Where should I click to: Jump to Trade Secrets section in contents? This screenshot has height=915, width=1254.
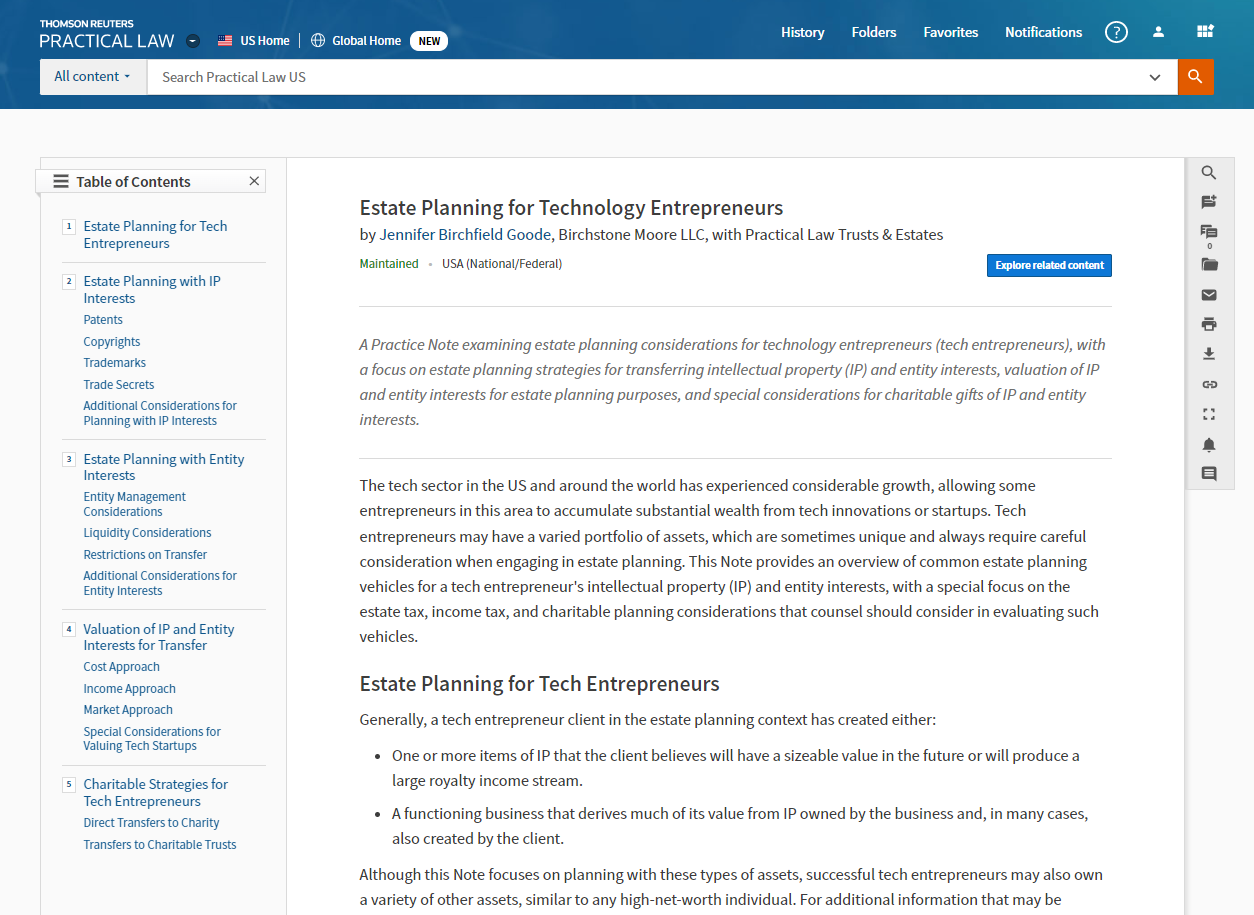pyautogui.click(x=119, y=385)
